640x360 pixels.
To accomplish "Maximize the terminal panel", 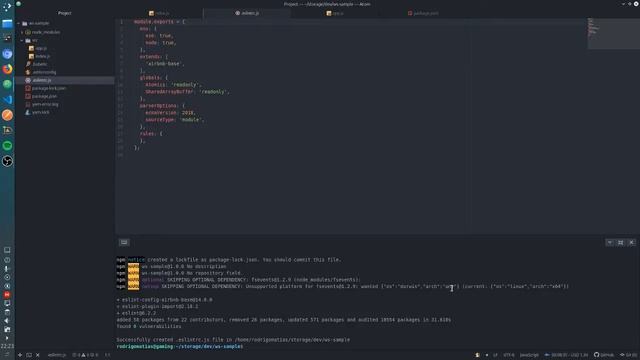I will tap(620, 242).
